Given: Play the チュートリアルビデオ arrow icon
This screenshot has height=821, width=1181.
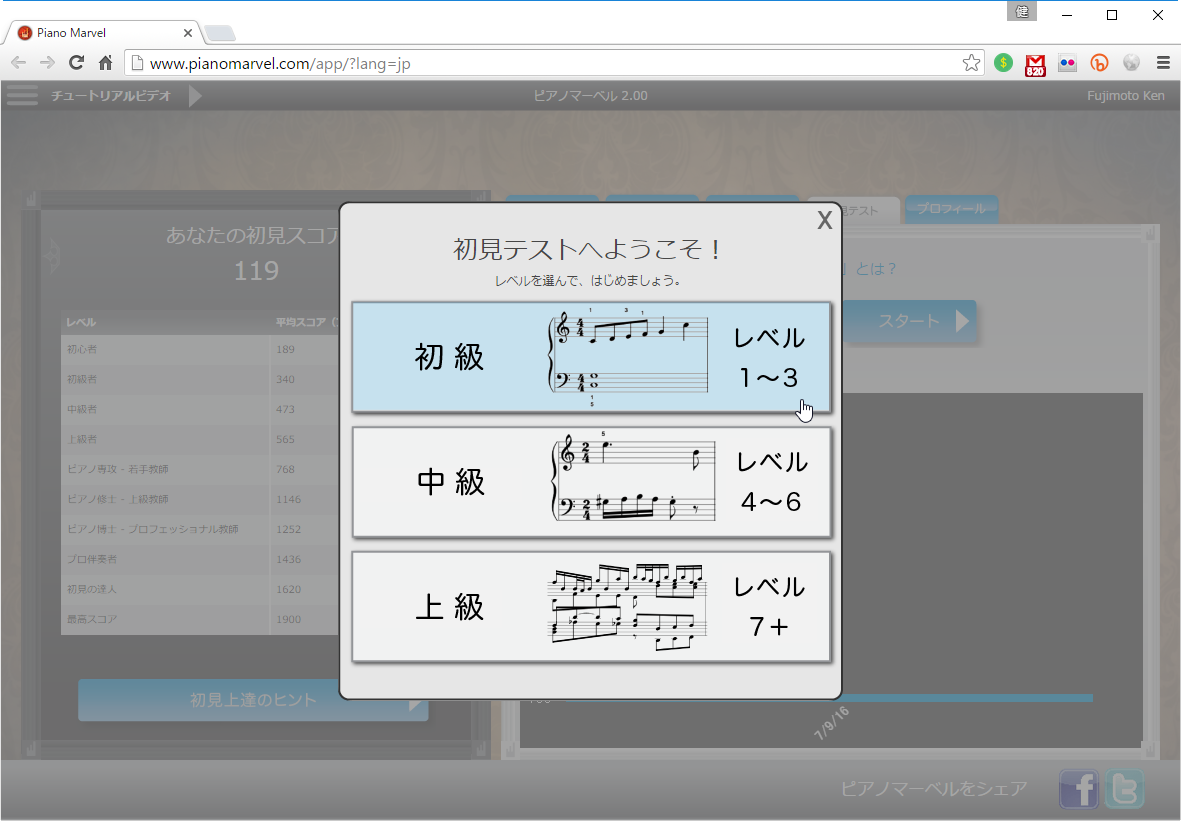Looking at the screenshot, I should (x=195, y=96).
